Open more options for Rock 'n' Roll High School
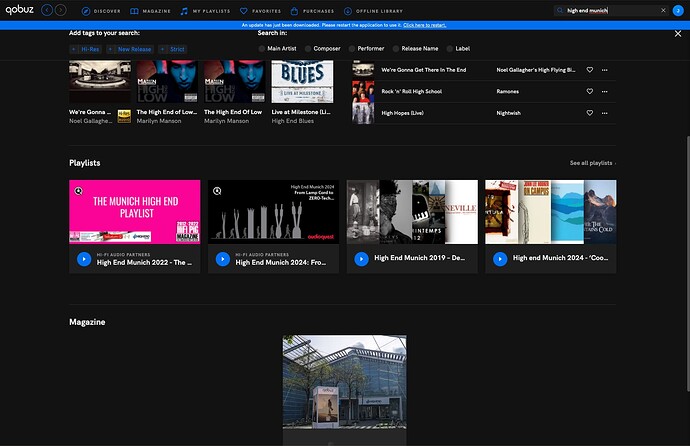The image size is (690, 446). click(x=605, y=91)
